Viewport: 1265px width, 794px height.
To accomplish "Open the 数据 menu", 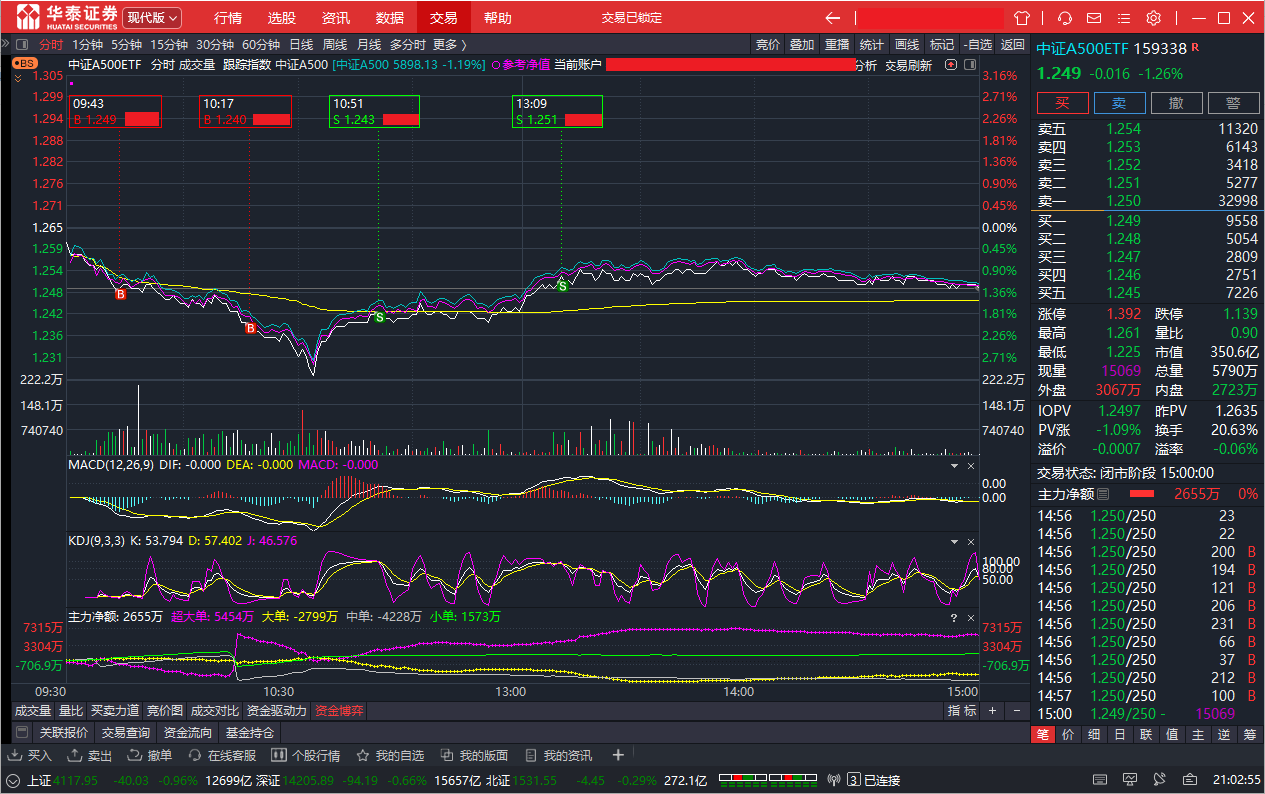I will 390,18.
